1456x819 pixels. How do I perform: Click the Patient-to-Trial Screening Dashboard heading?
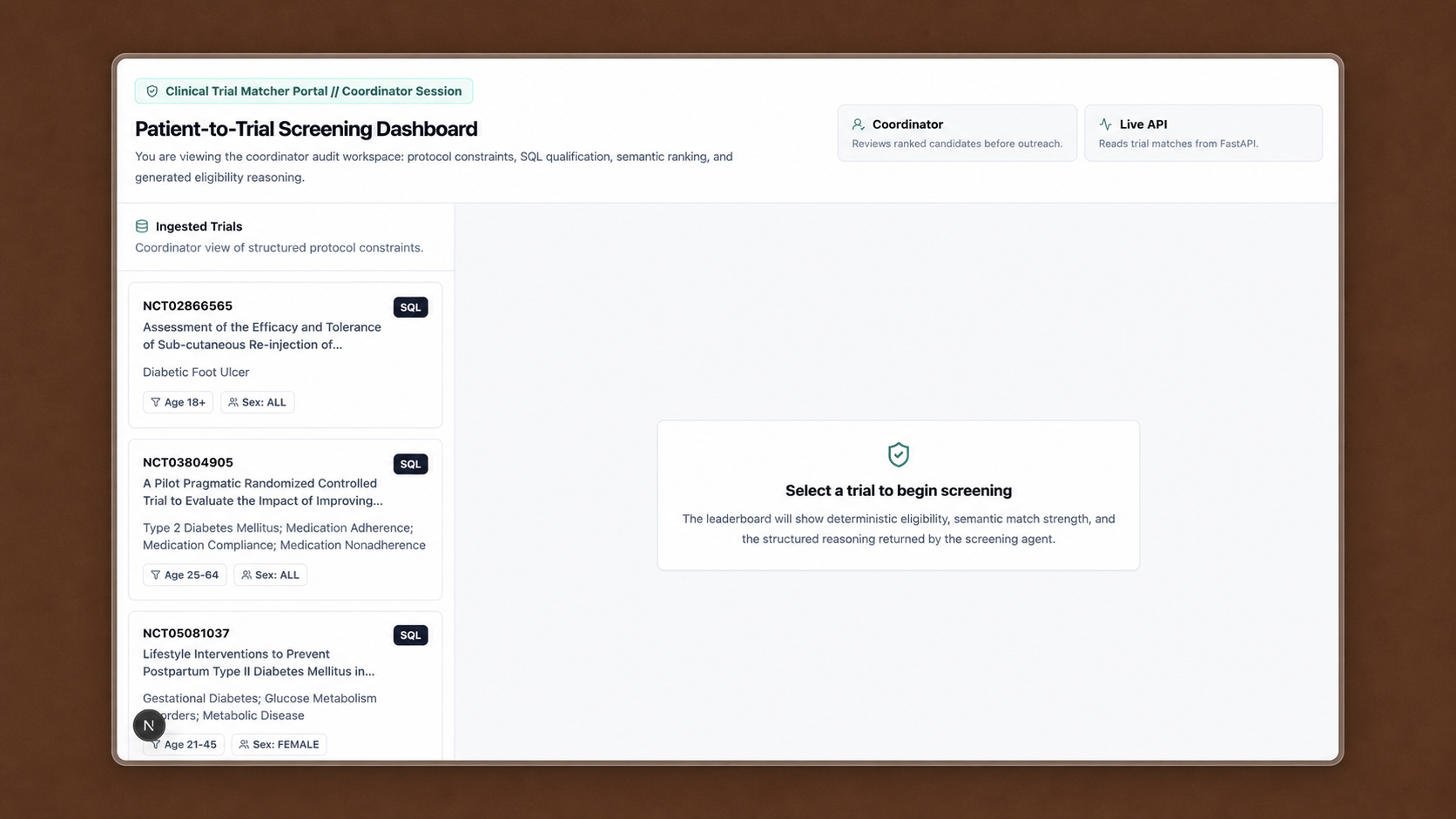pyautogui.click(x=306, y=129)
